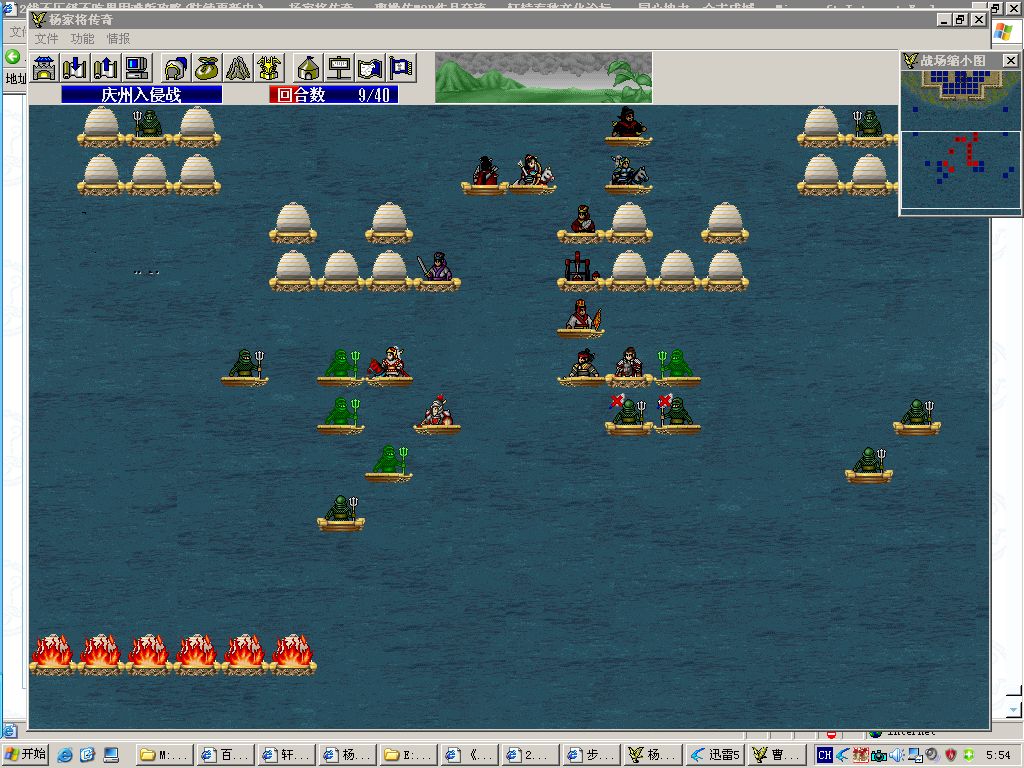
Task: Switch to the 步... taskbar button
Action: click(593, 755)
